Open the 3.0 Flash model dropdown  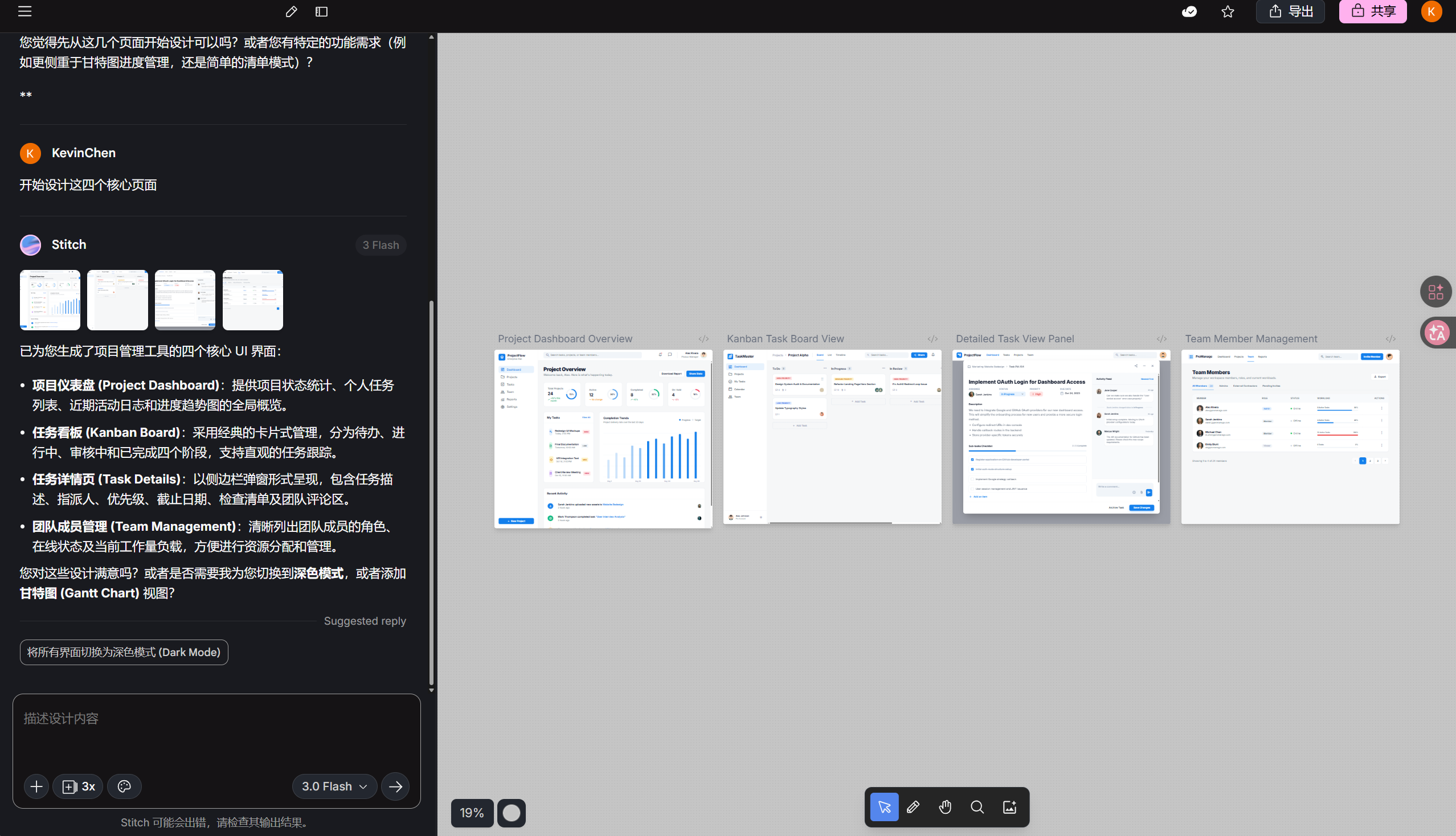point(334,786)
